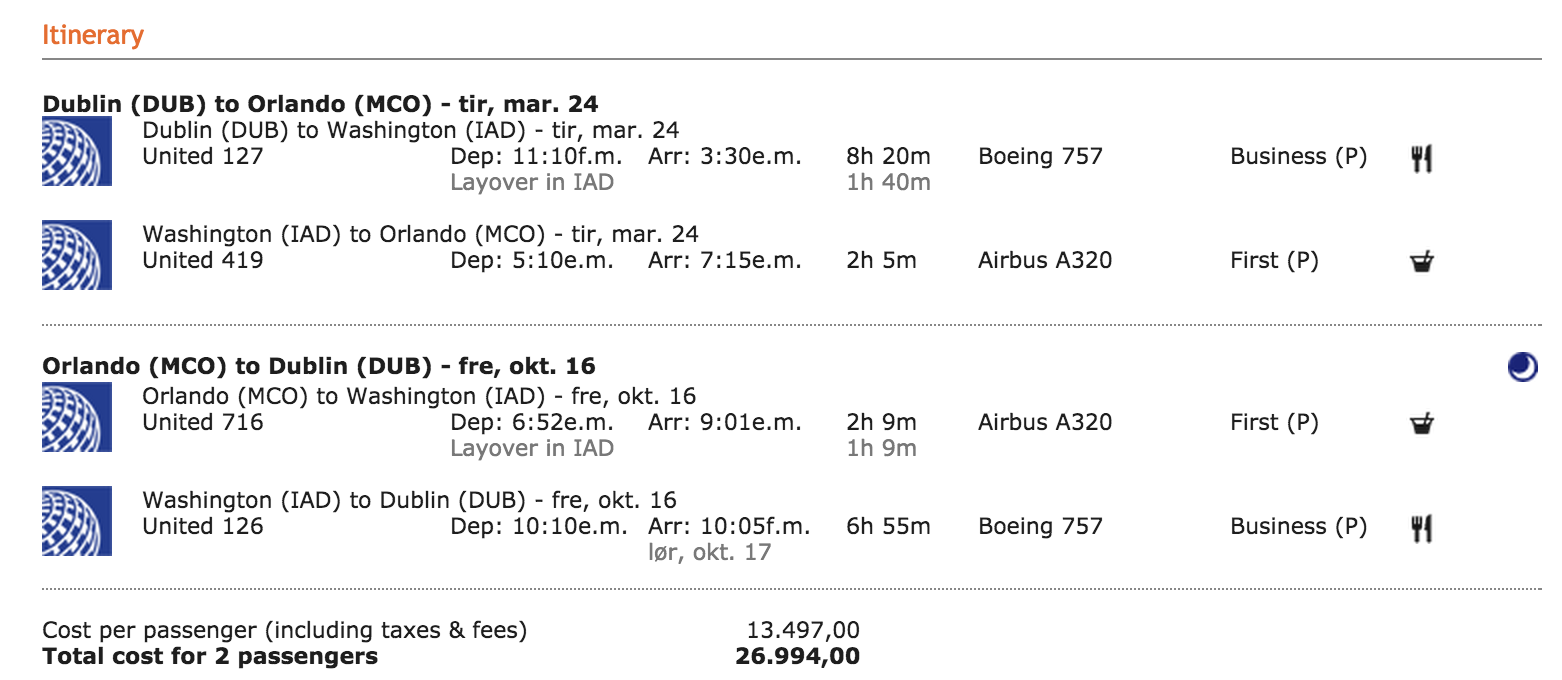Click the lør, okt. 17 arrival date note
Image resolution: width=1562 pixels, height=680 pixels.
[x=709, y=552]
